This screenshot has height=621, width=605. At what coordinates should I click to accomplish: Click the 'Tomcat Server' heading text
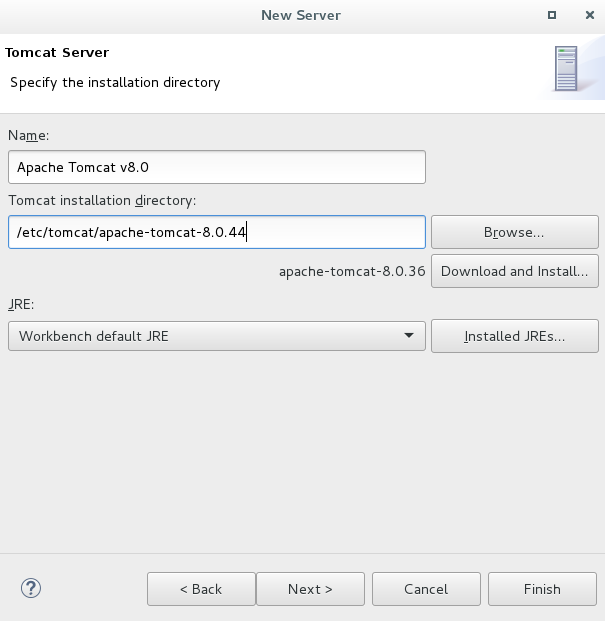point(57,53)
